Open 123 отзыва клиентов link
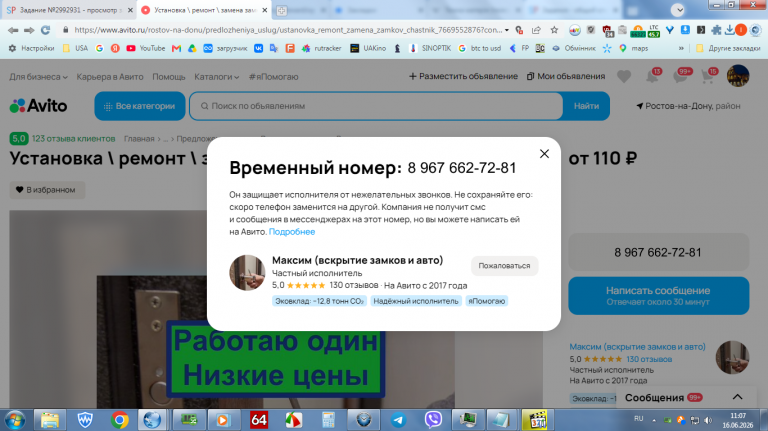The image size is (768, 431). coord(73,139)
